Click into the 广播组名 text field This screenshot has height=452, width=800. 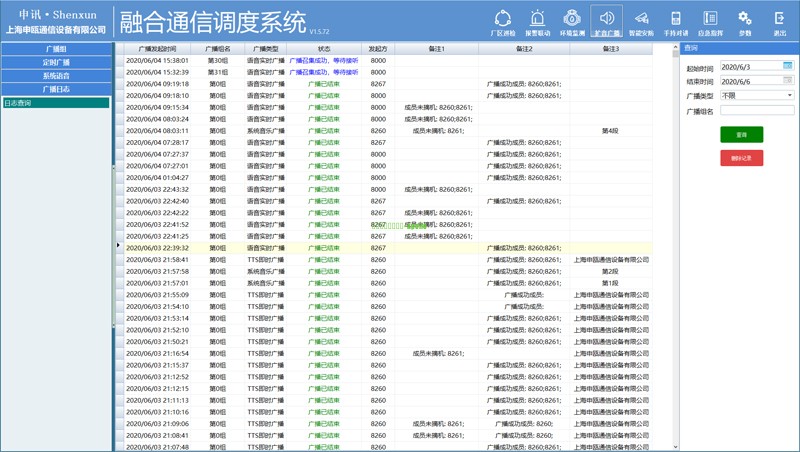(x=756, y=111)
